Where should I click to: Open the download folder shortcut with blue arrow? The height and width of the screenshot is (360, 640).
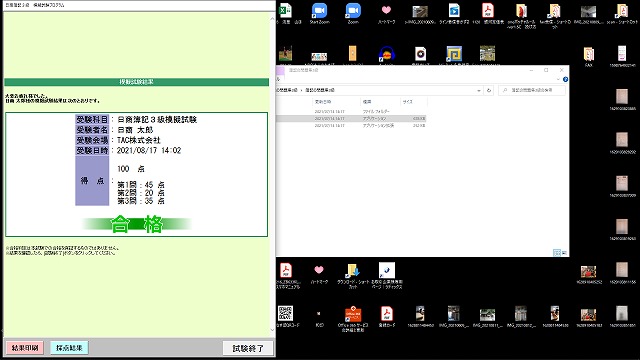[353, 271]
